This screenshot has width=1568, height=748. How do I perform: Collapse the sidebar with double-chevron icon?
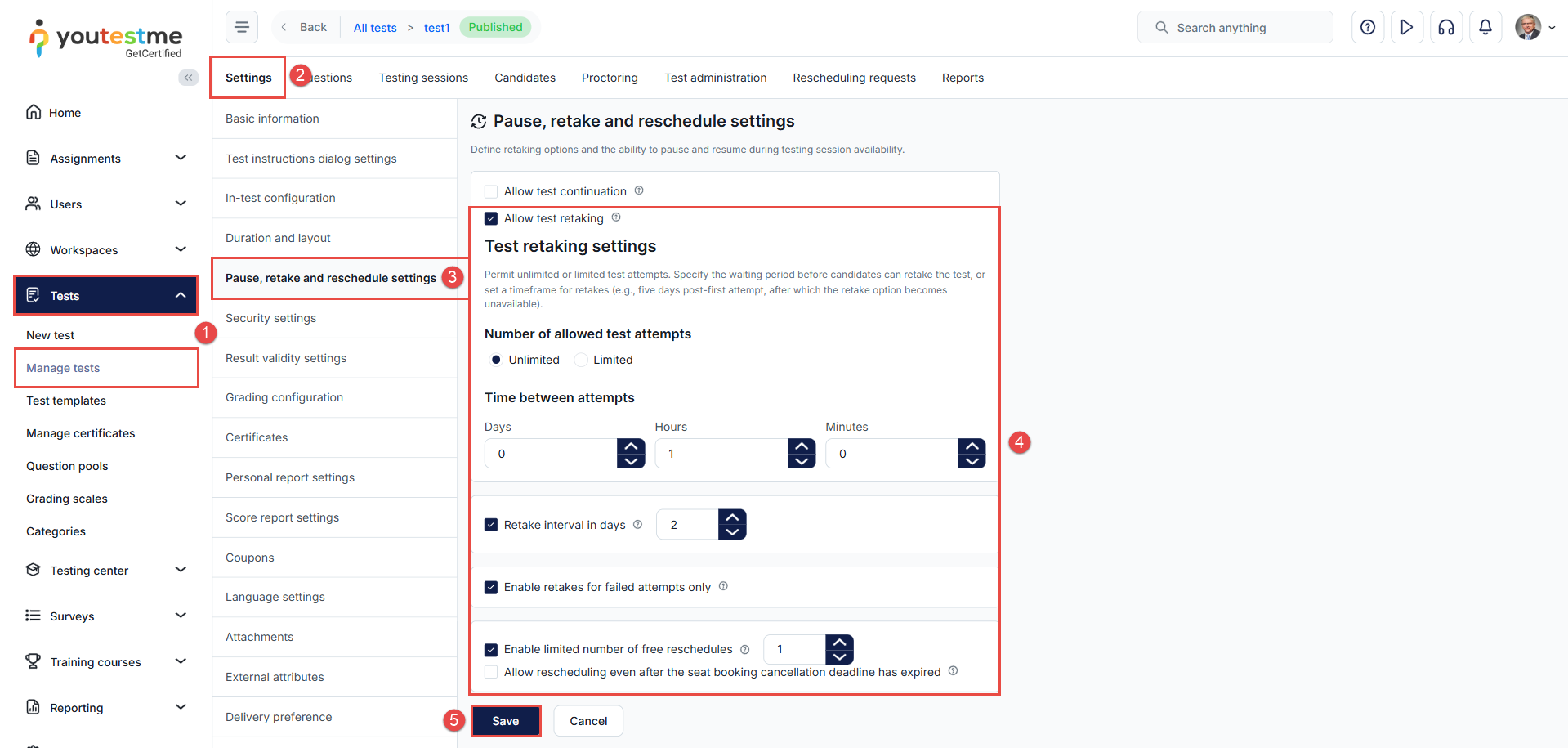(x=188, y=78)
